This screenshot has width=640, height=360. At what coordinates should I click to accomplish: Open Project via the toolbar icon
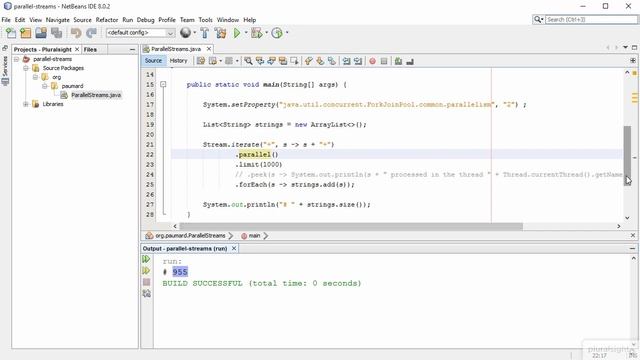click(x=41, y=33)
